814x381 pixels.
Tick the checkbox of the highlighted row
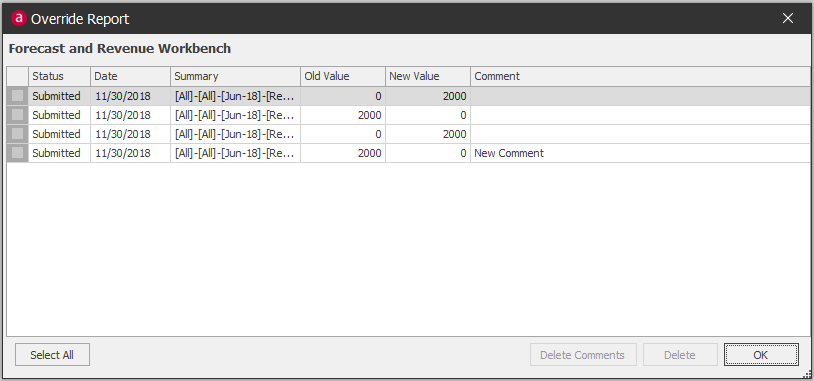pyautogui.click(x=18, y=96)
